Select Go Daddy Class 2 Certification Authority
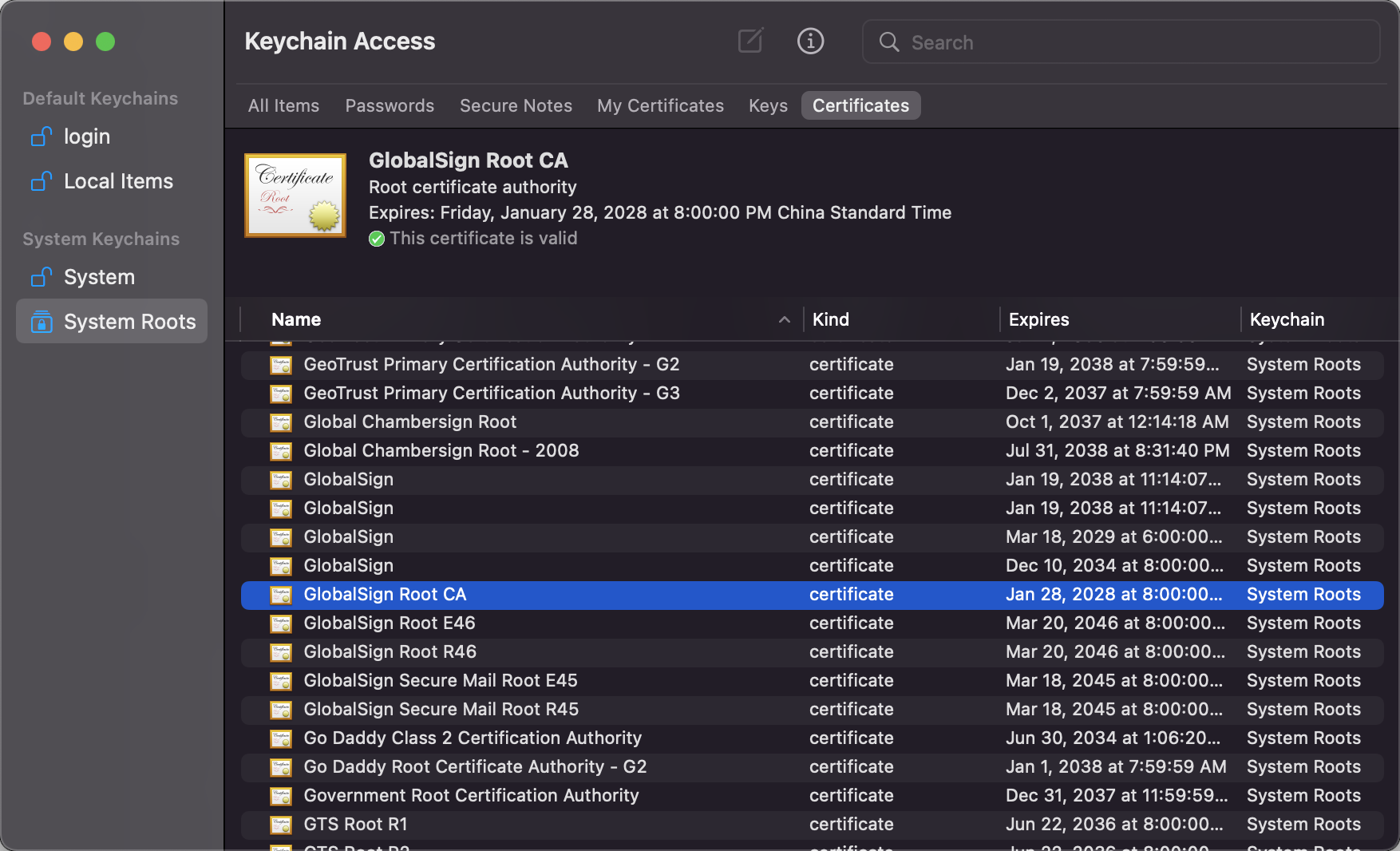This screenshot has width=1400, height=851. (473, 738)
